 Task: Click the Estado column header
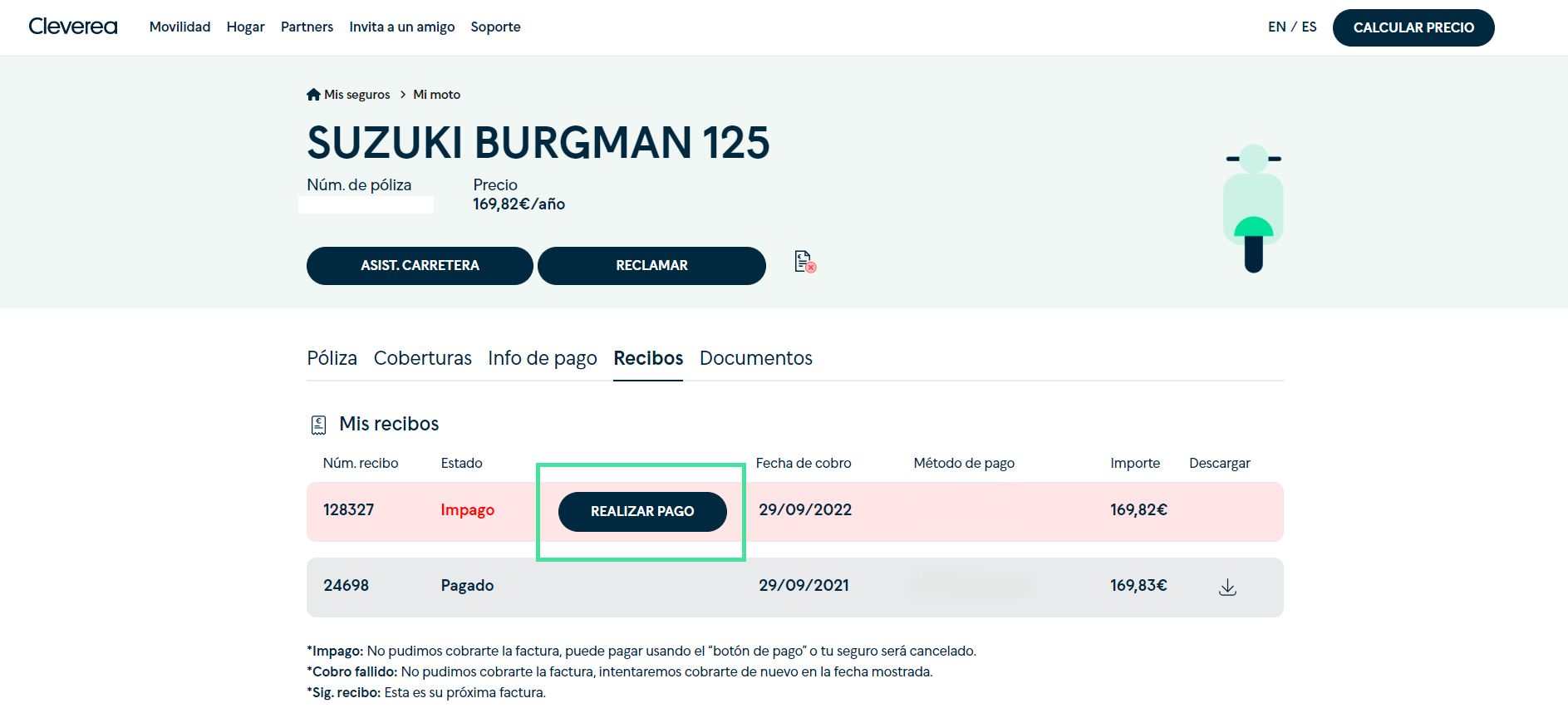pyautogui.click(x=461, y=464)
